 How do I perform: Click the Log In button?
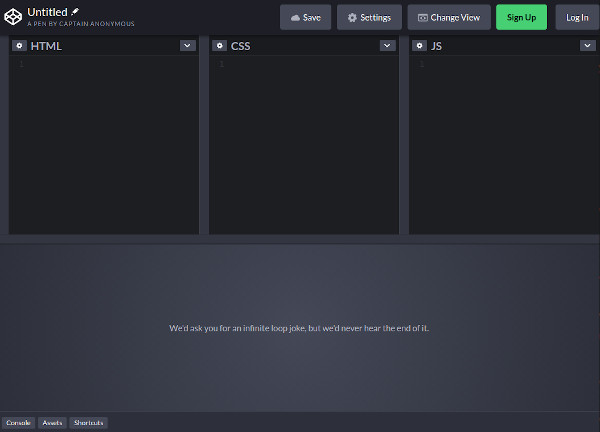tap(577, 17)
